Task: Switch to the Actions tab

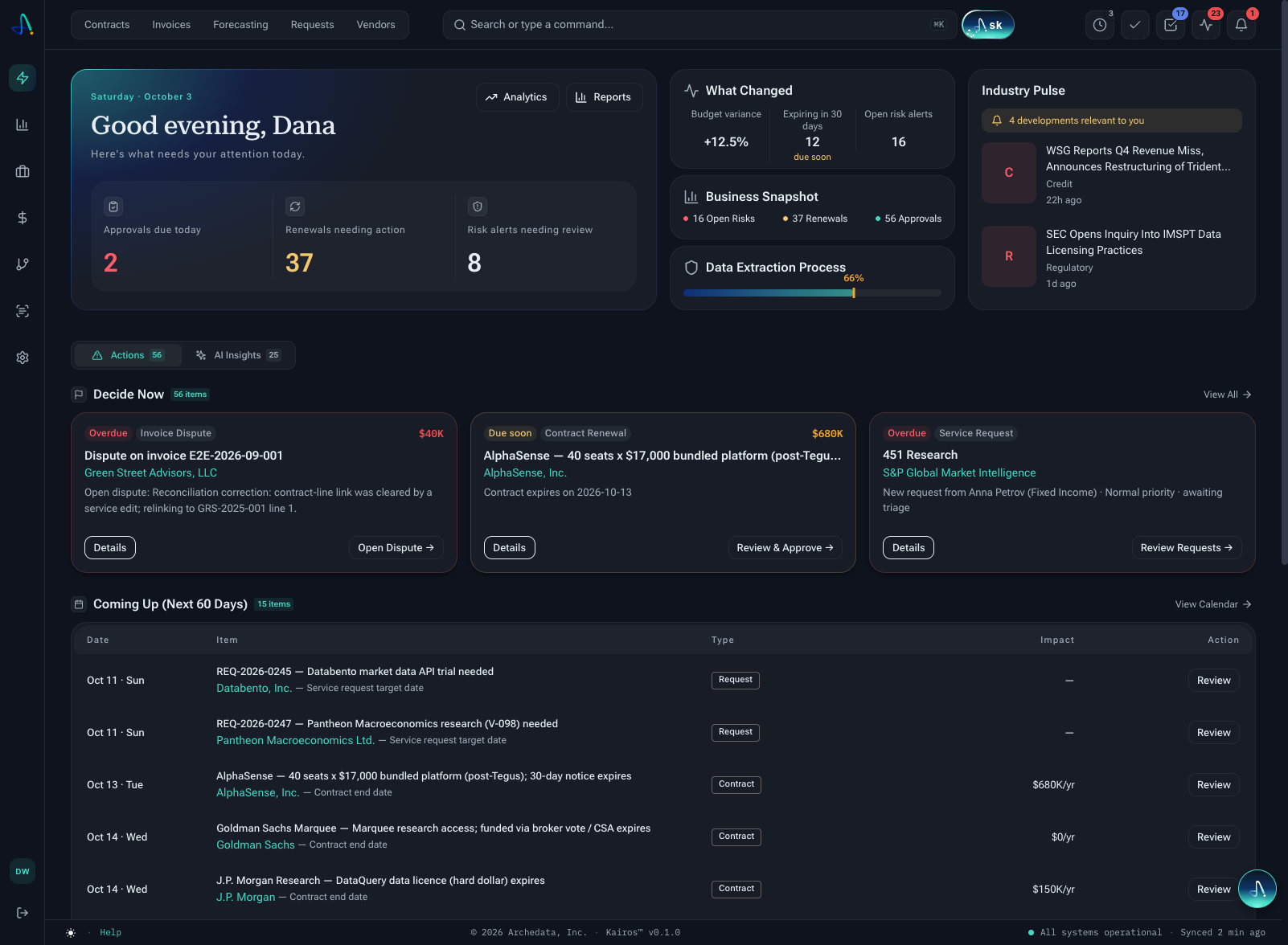Action: point(128,355)
